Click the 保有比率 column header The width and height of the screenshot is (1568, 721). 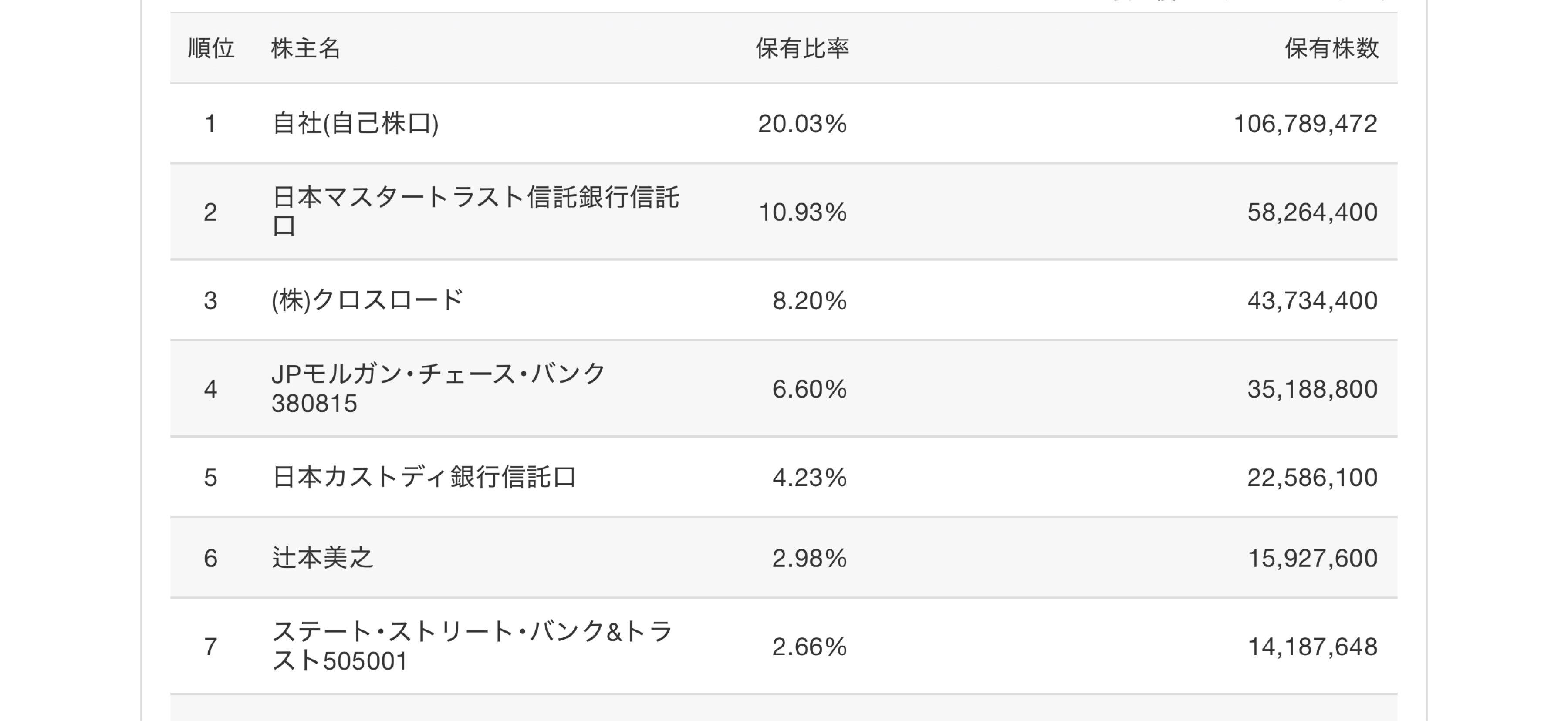(802, 48)
